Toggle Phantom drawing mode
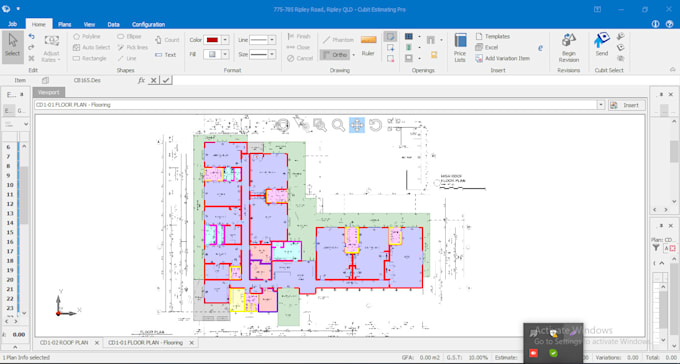This screenshot has height=364, width=680. (x=338, y=40)
